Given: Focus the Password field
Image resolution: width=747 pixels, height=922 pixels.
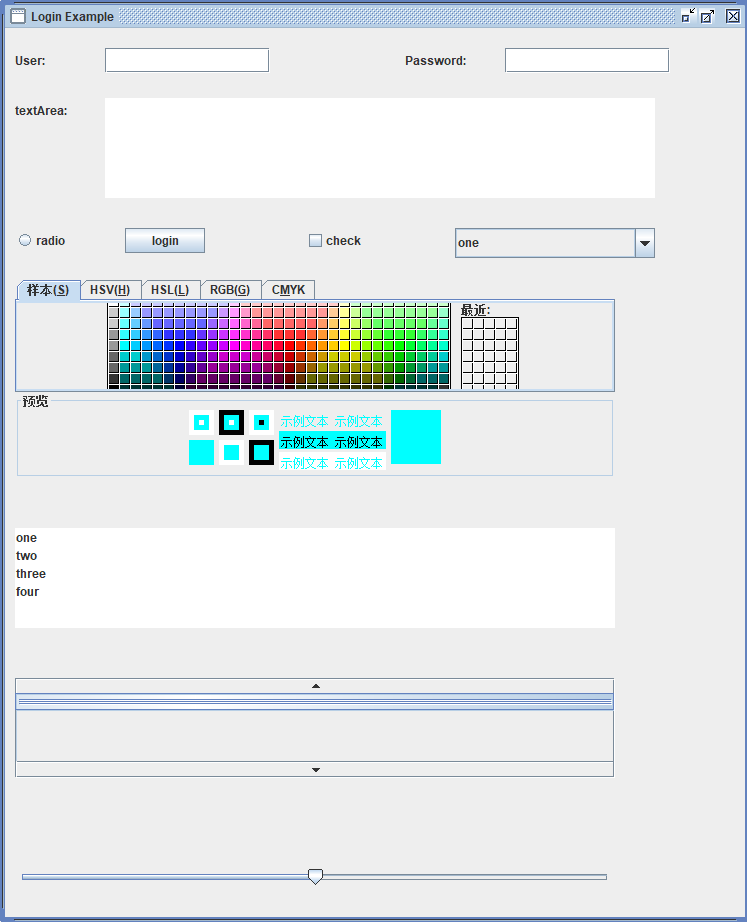Looking at the screenshot, I should click(587, 60).
